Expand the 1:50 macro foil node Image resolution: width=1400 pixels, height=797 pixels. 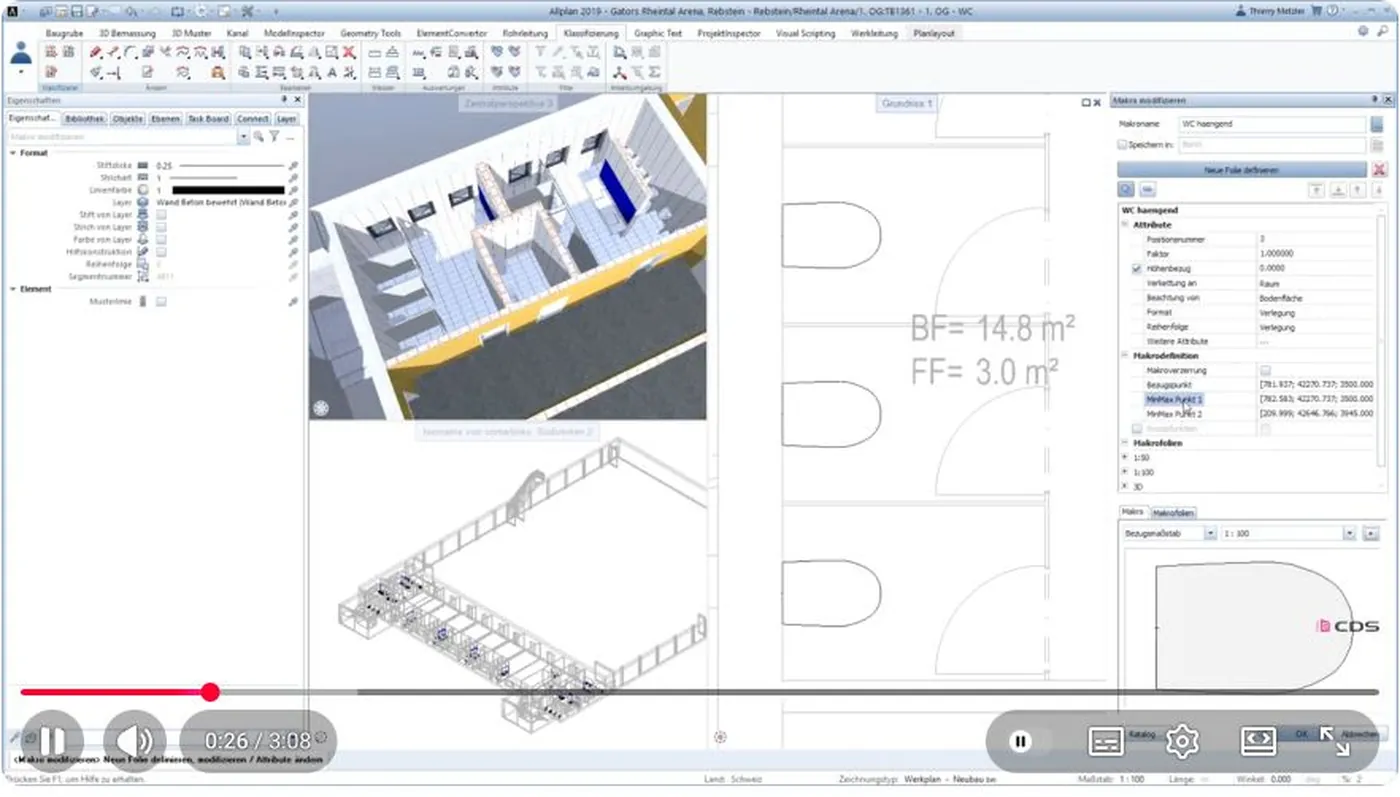pyautogui.click(x=1125, y=457)
